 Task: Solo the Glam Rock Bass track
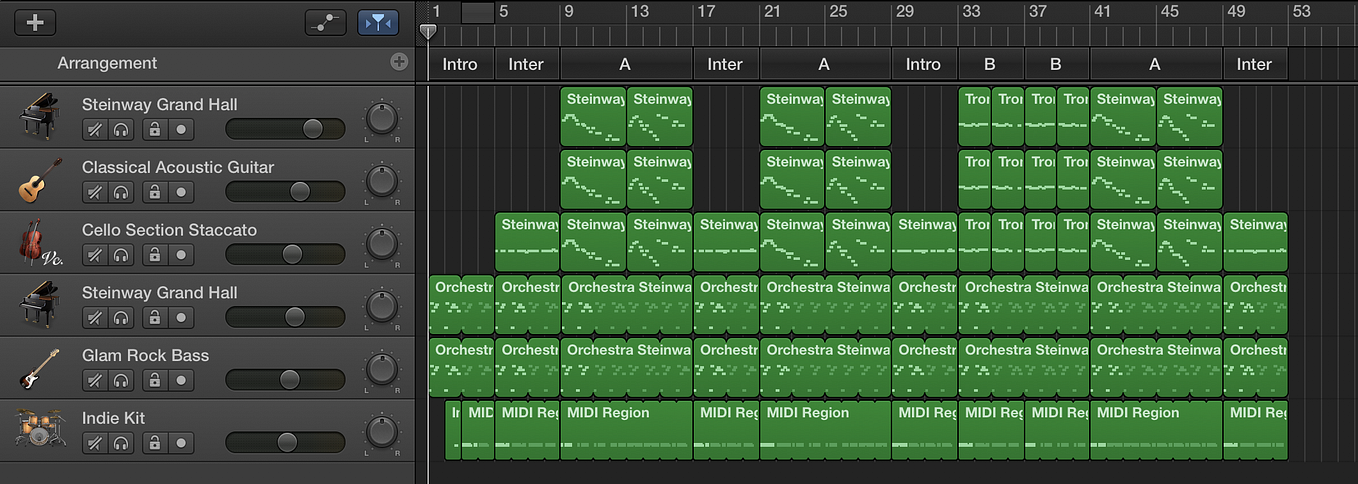coord(121,380)
